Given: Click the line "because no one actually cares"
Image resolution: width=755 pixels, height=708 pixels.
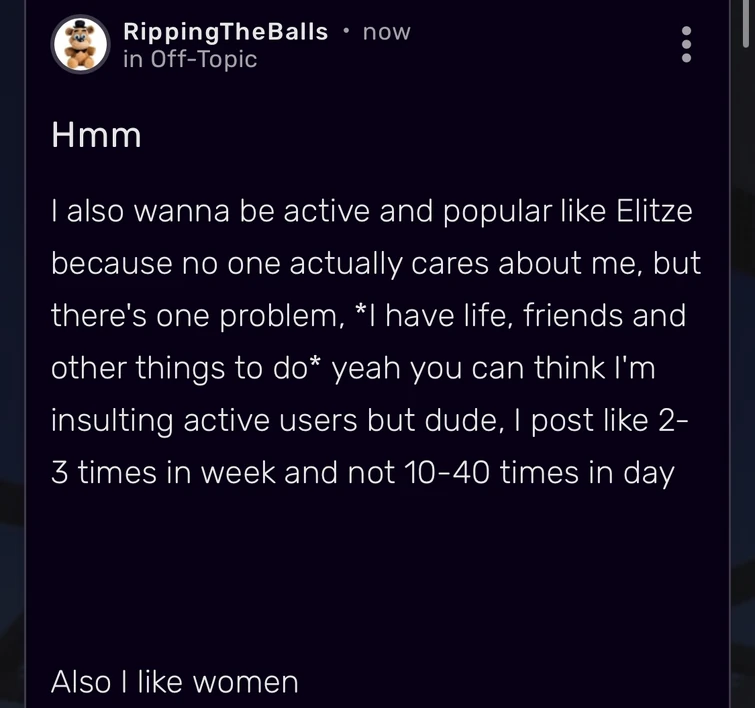Looking at the screenshot, I should coord(375,263).
